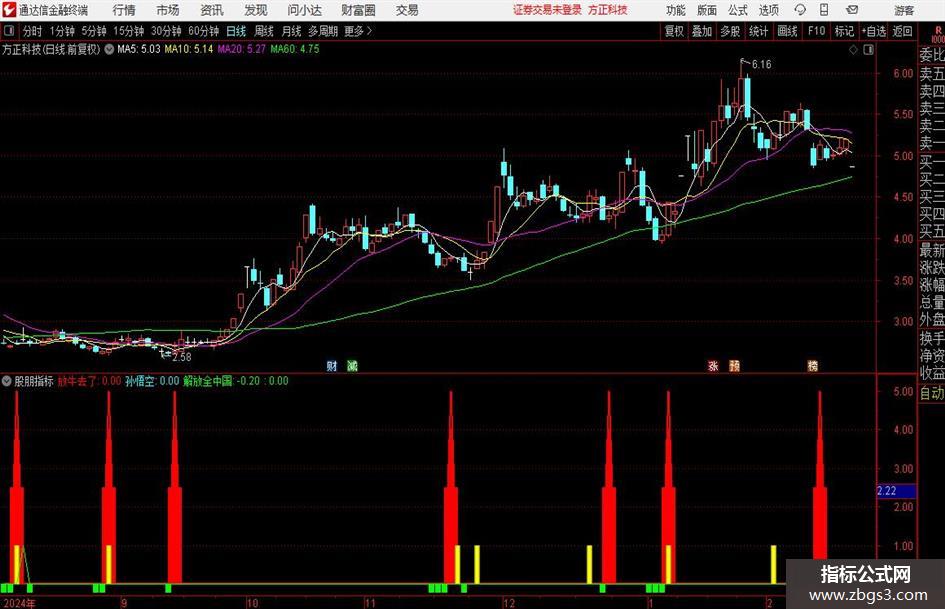Click the red 方正科技 title link
This screenshot has height=609, width=945.
pyautogui.click(x=608, y=10)
